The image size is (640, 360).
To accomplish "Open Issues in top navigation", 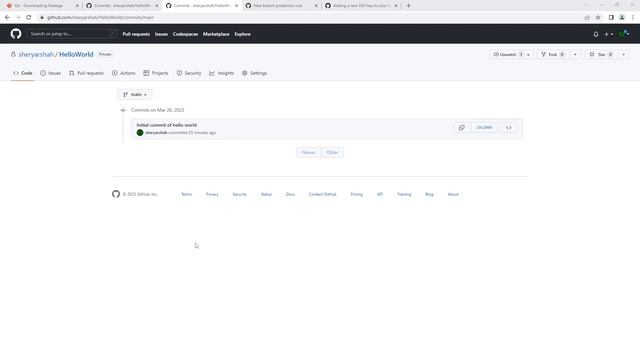I will point(161,34).
